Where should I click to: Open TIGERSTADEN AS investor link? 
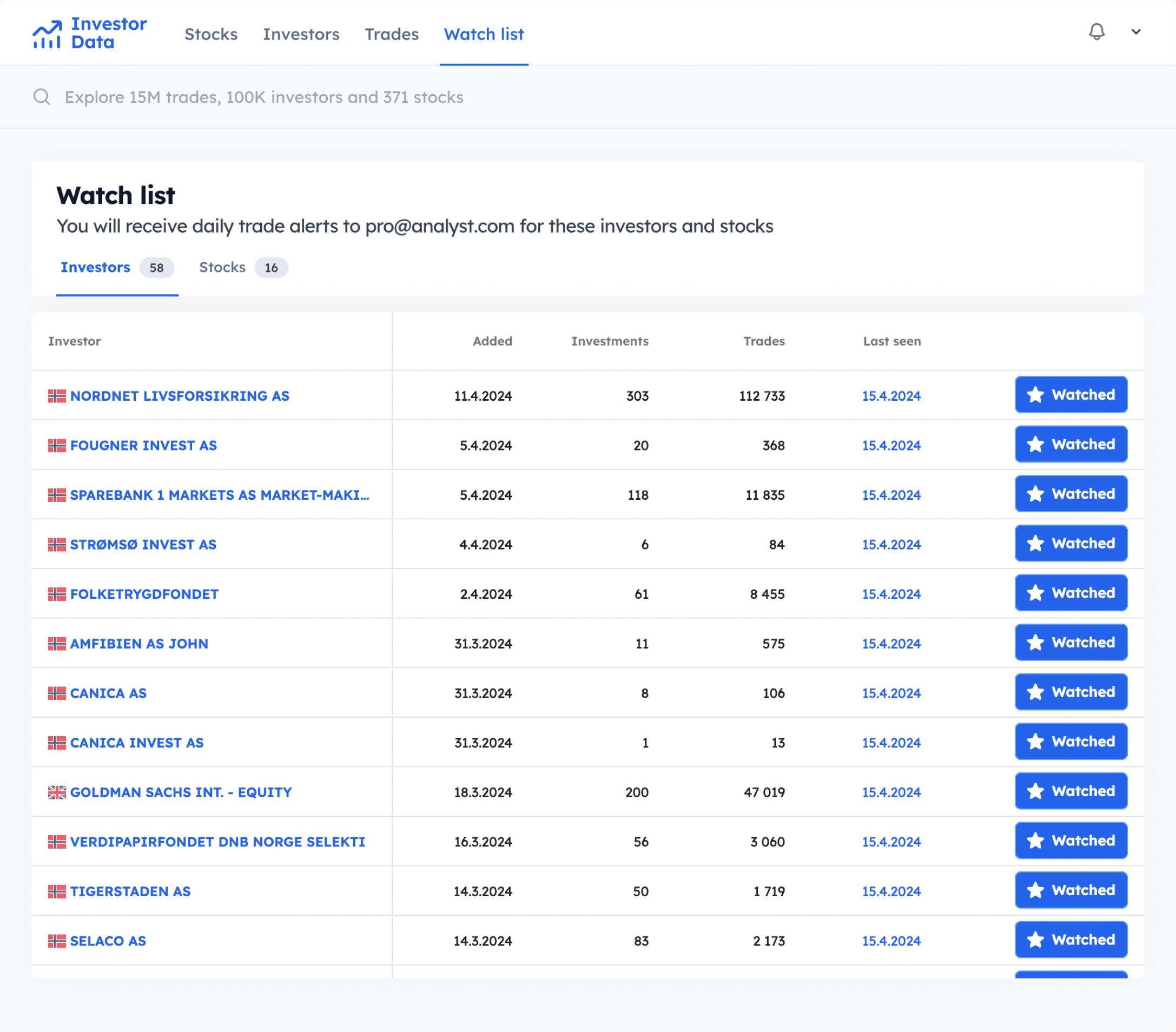pos(130,890)
